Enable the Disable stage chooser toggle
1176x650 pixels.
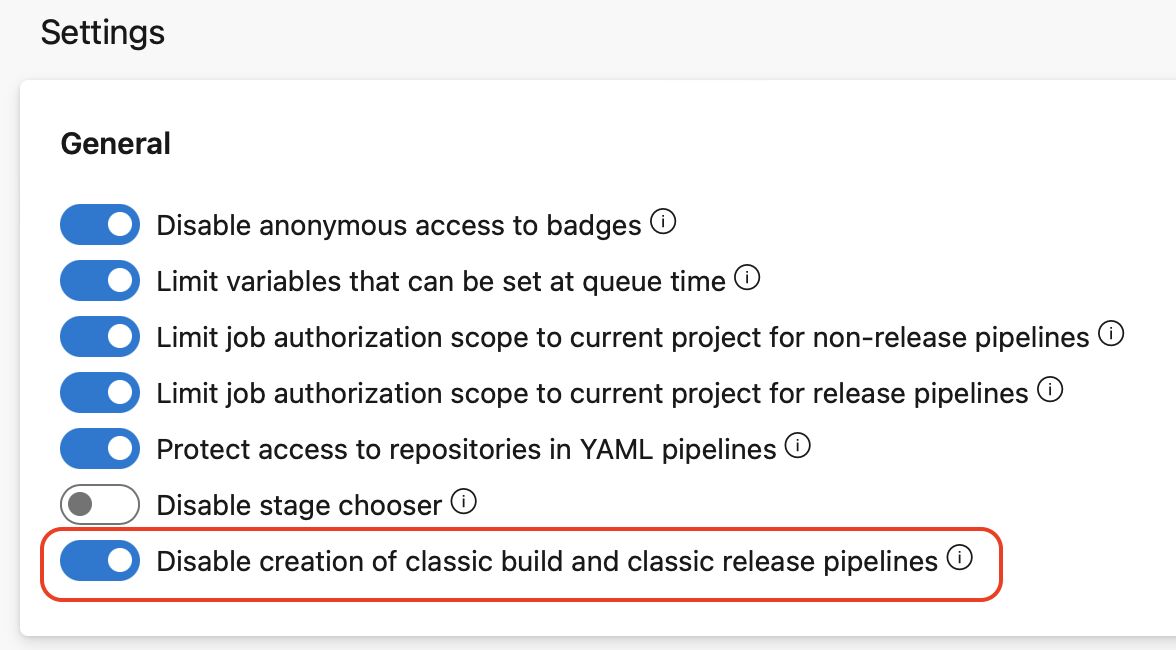point(100,505)
